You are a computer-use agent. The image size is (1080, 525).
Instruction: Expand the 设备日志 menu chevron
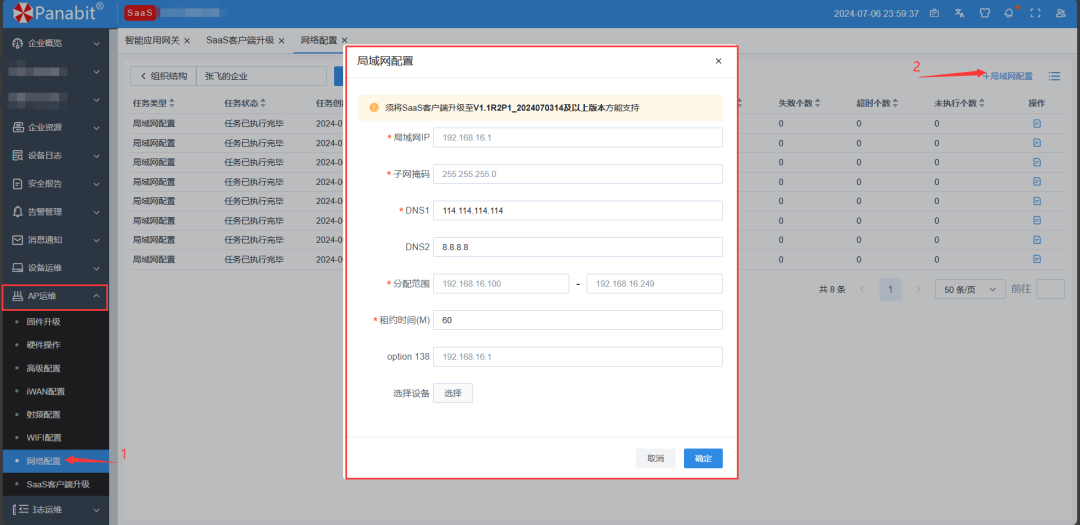[96, 156]
